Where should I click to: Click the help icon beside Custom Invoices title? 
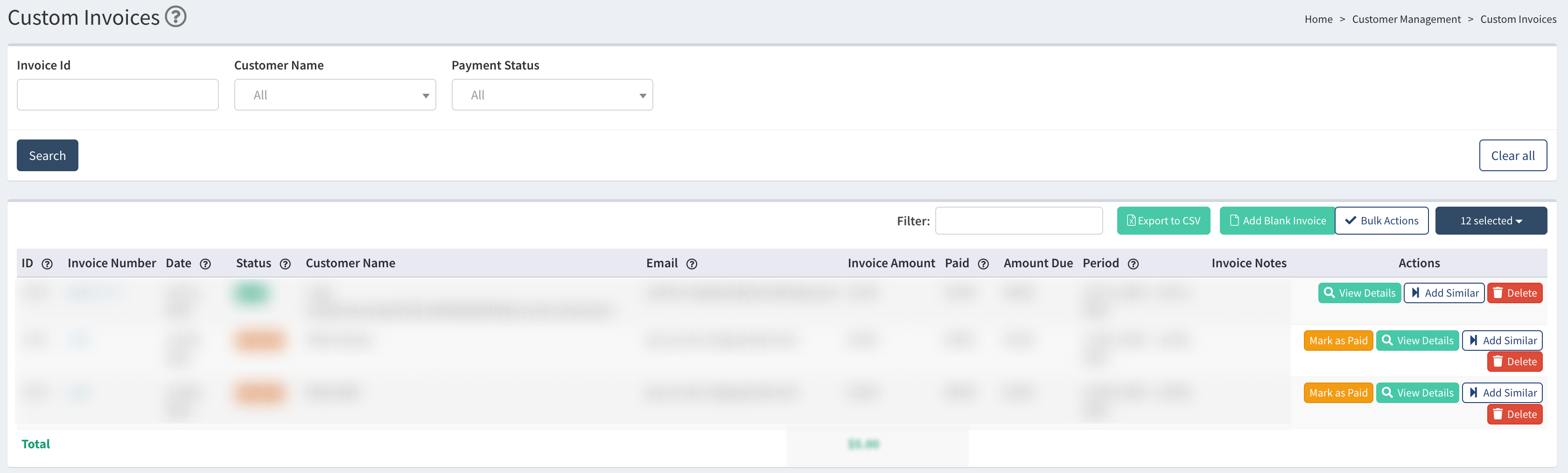pyautogui.click(x=176, y=16)
